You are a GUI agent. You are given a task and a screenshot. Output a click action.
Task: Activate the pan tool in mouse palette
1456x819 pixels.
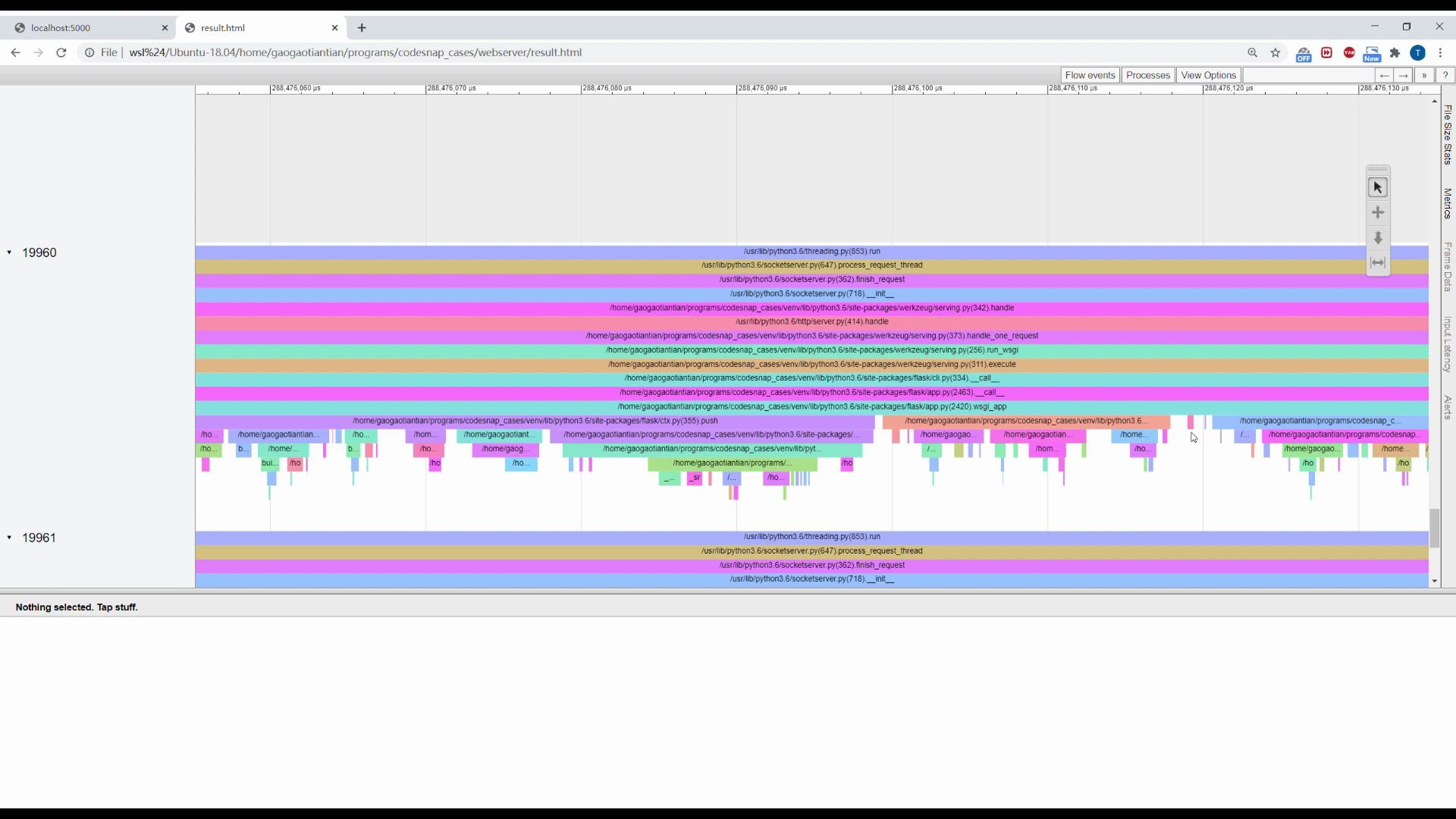point(1378,212)
